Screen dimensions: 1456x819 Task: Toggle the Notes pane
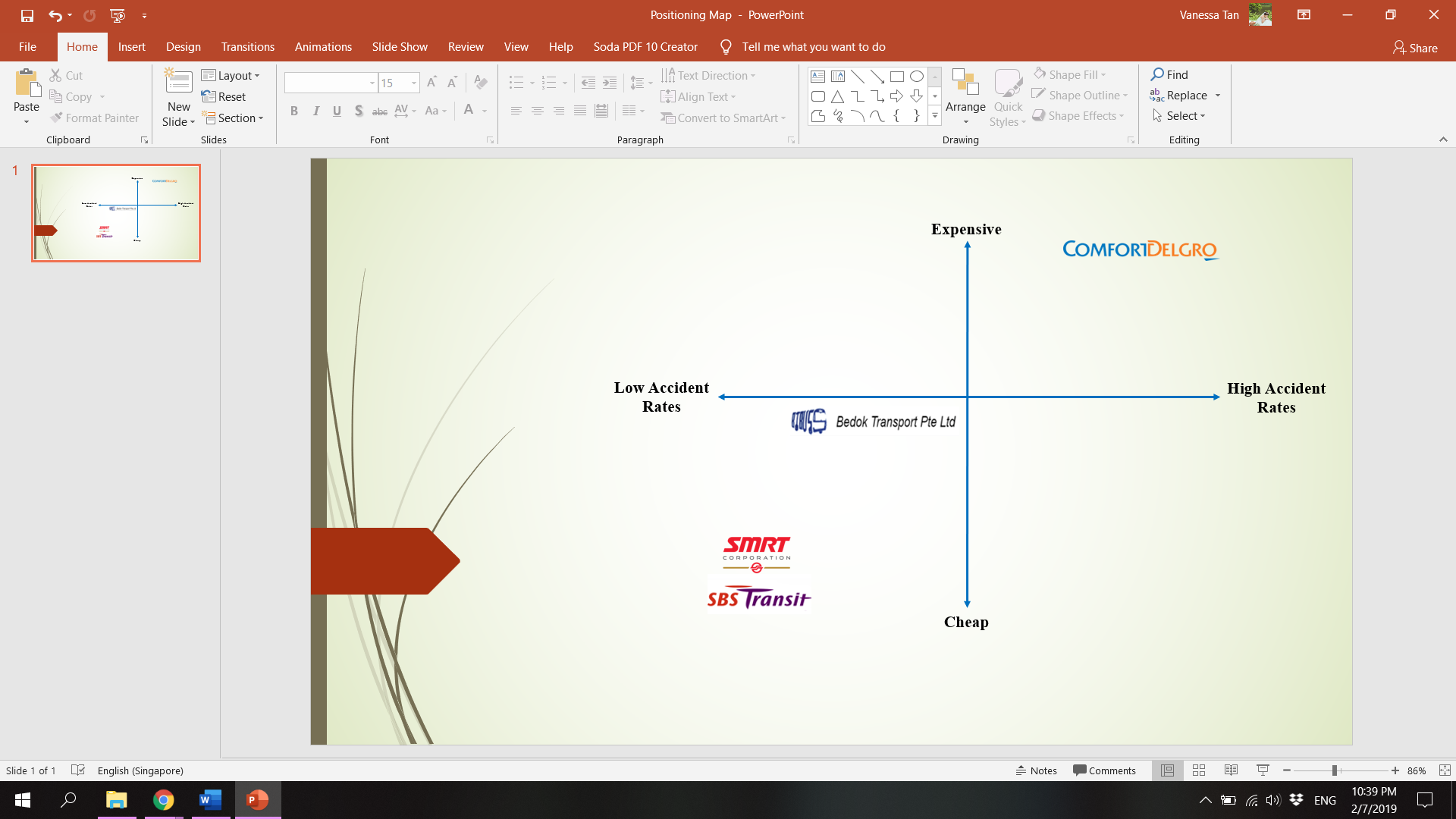pyautogui.click(x=1037, y=770)
